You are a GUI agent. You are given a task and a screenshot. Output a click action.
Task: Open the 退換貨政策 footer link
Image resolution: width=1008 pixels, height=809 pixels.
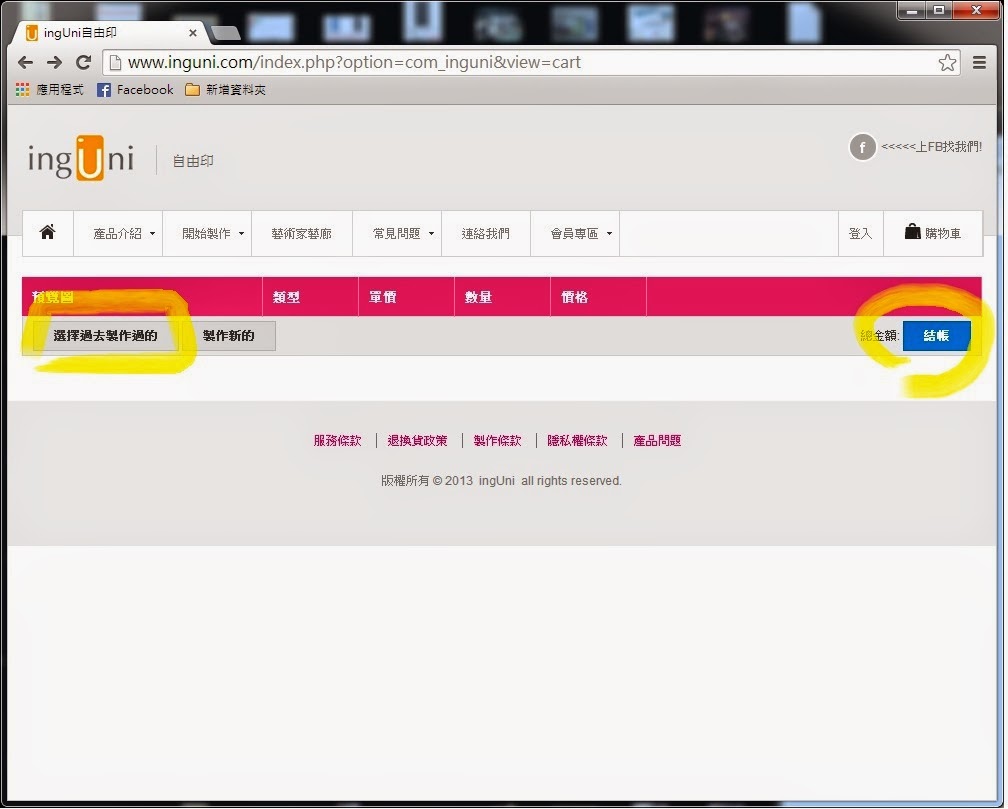[x=417, y=441]
